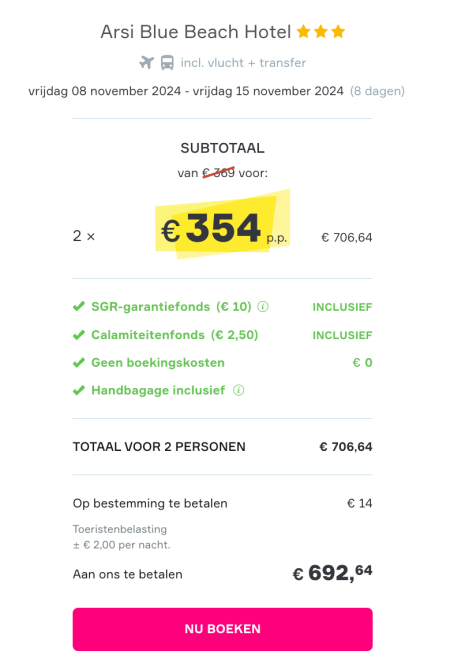Click the SGR-garantiefonds green checkmark
The image size is (450, 662).
pyautogui.click(x=79, y=307)
